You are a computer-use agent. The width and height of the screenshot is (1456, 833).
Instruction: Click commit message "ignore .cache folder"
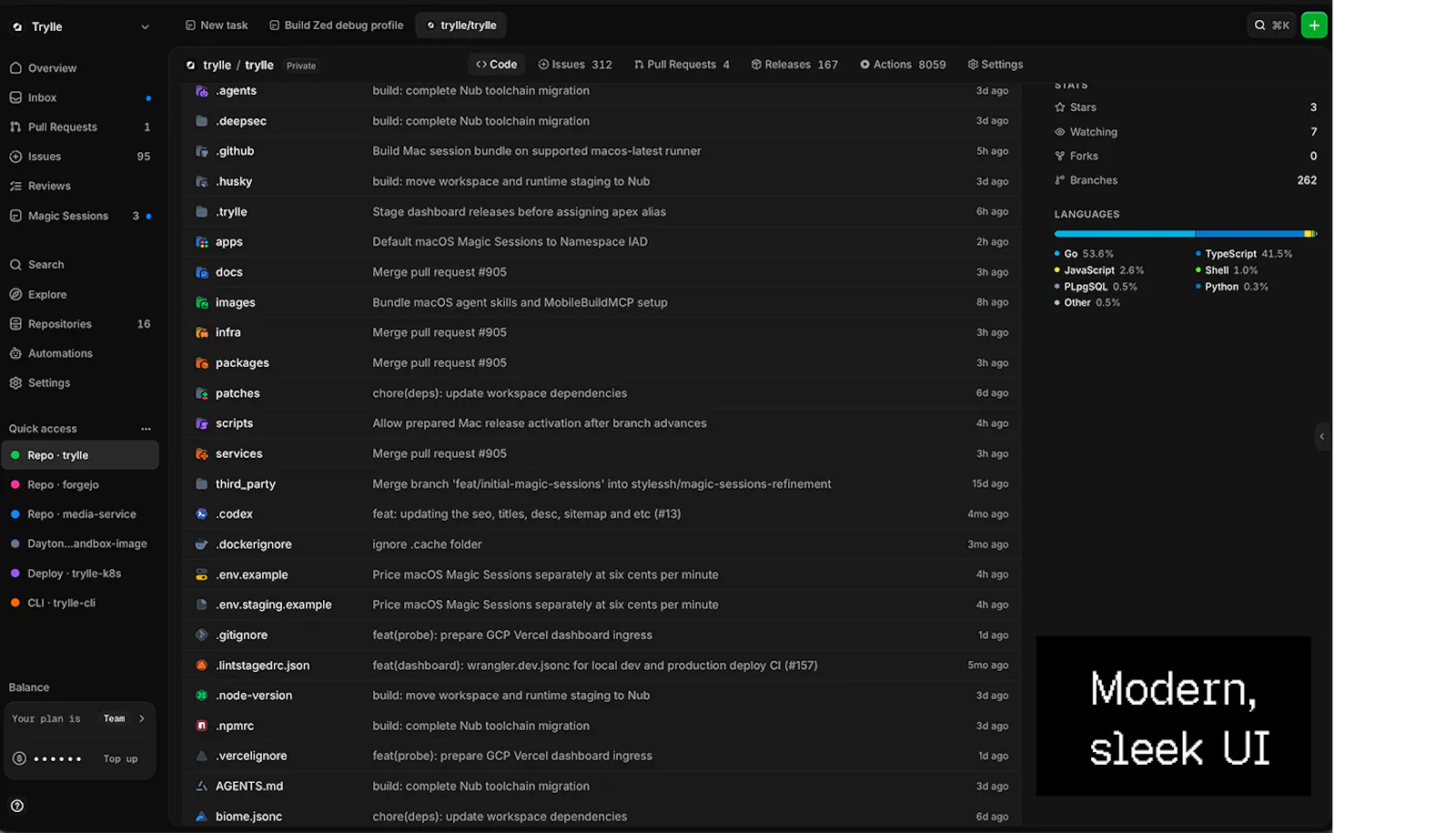coord(427,544)
